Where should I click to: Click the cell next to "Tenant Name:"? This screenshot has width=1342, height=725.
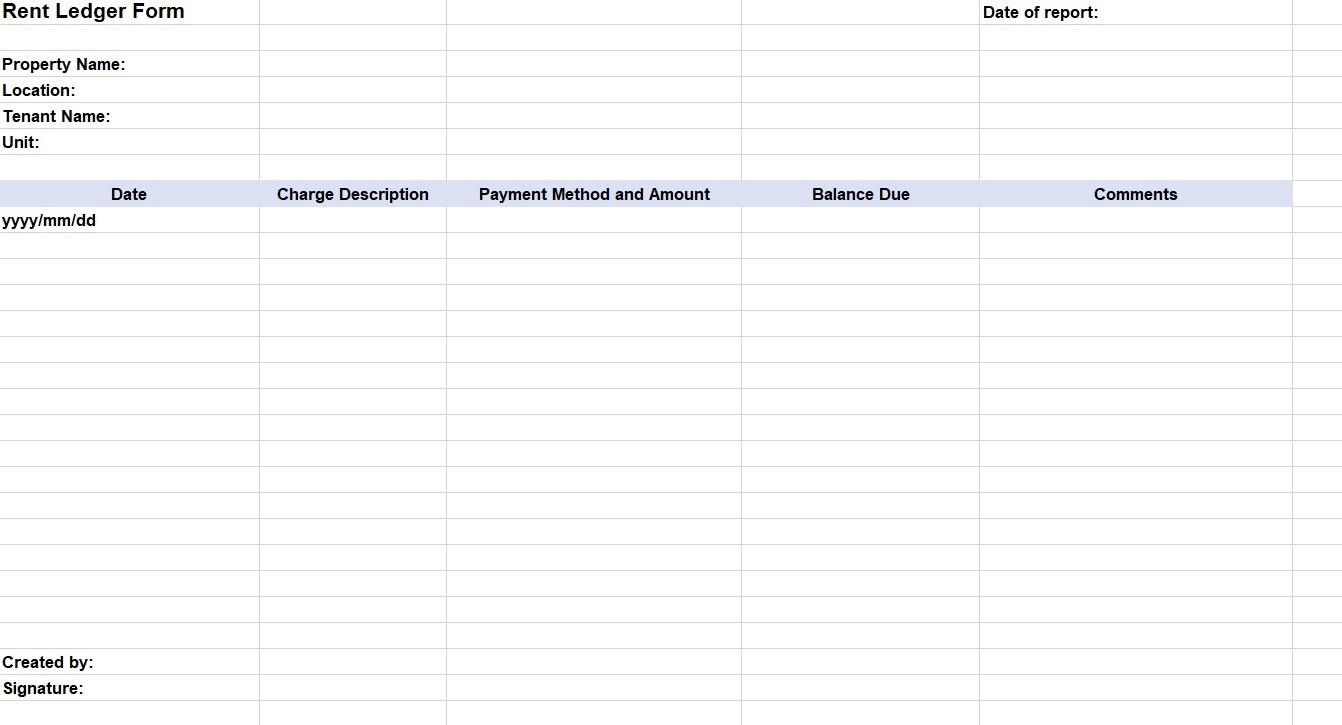pyautogui.click(x=352, y=116)
